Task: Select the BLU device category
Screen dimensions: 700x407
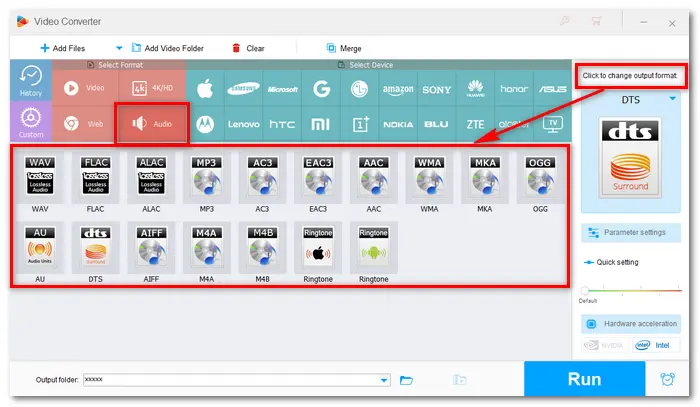Action: coord(436,124)
